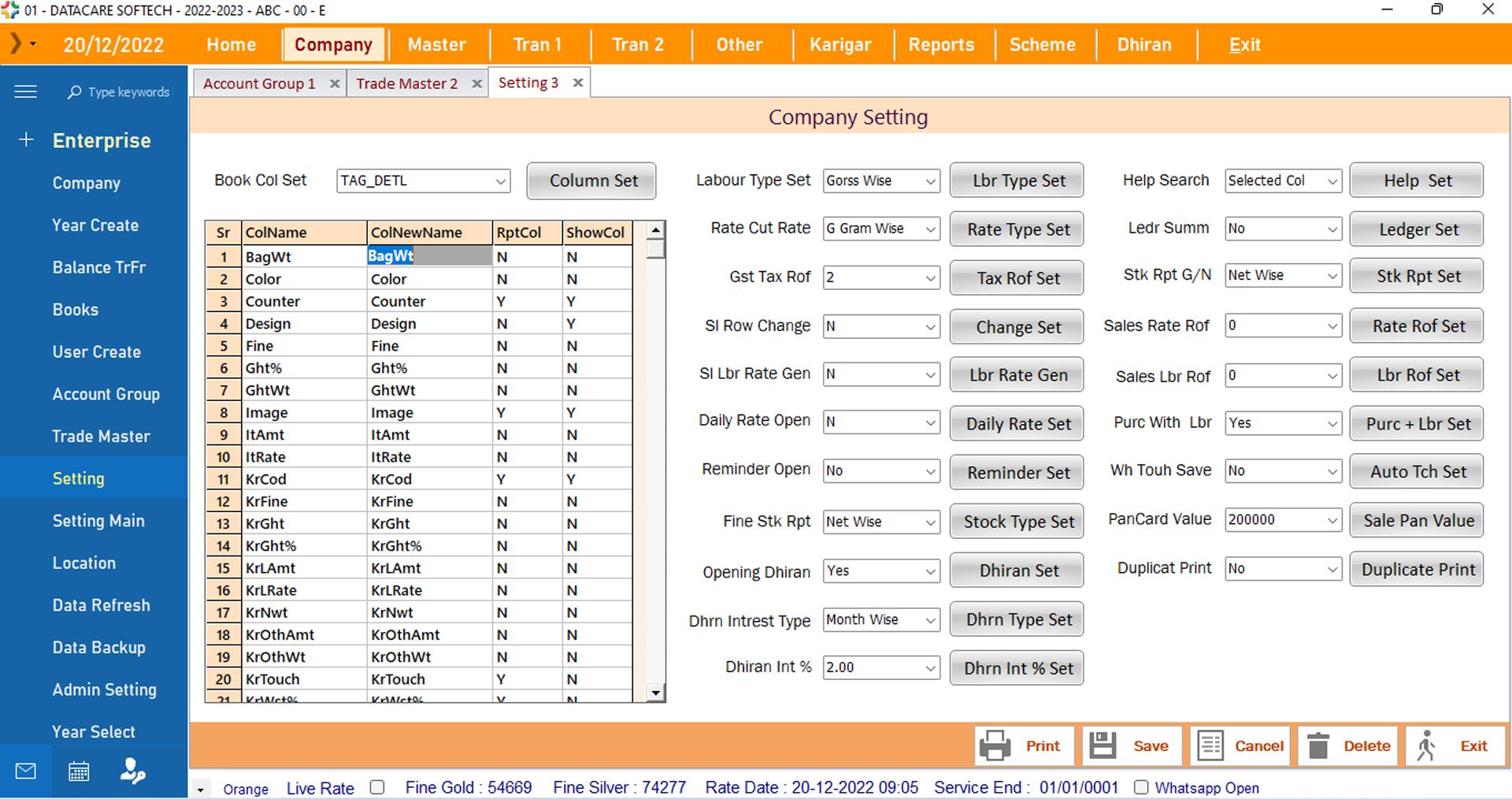
Task: Switch to Account Group 1 tab
Action: (259, 84)
